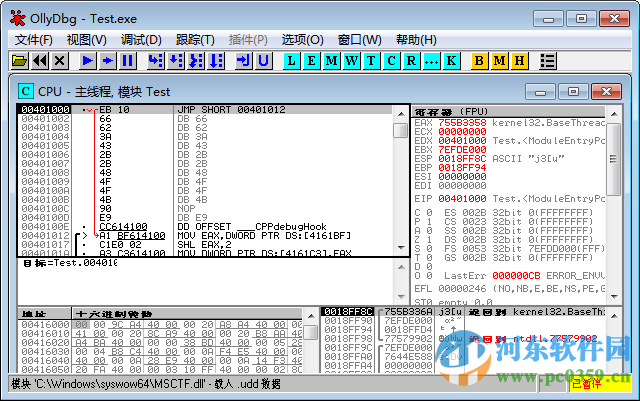Click the registers (FPU) header bar

[509, 111]
